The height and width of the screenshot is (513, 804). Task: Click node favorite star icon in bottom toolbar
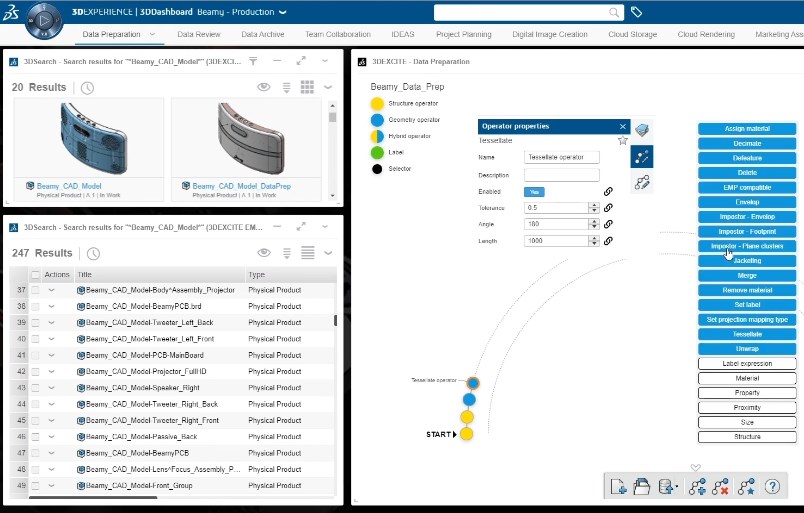(x=746, y=486)
